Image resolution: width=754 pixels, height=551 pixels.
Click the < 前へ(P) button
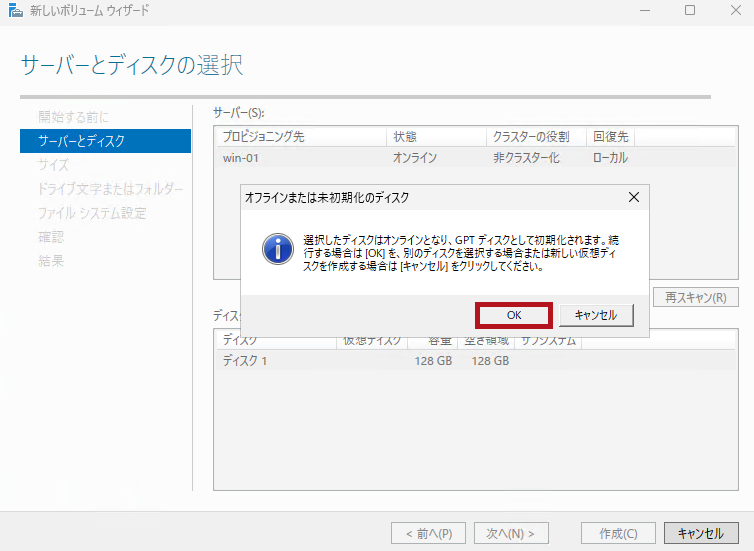point(428,533)
